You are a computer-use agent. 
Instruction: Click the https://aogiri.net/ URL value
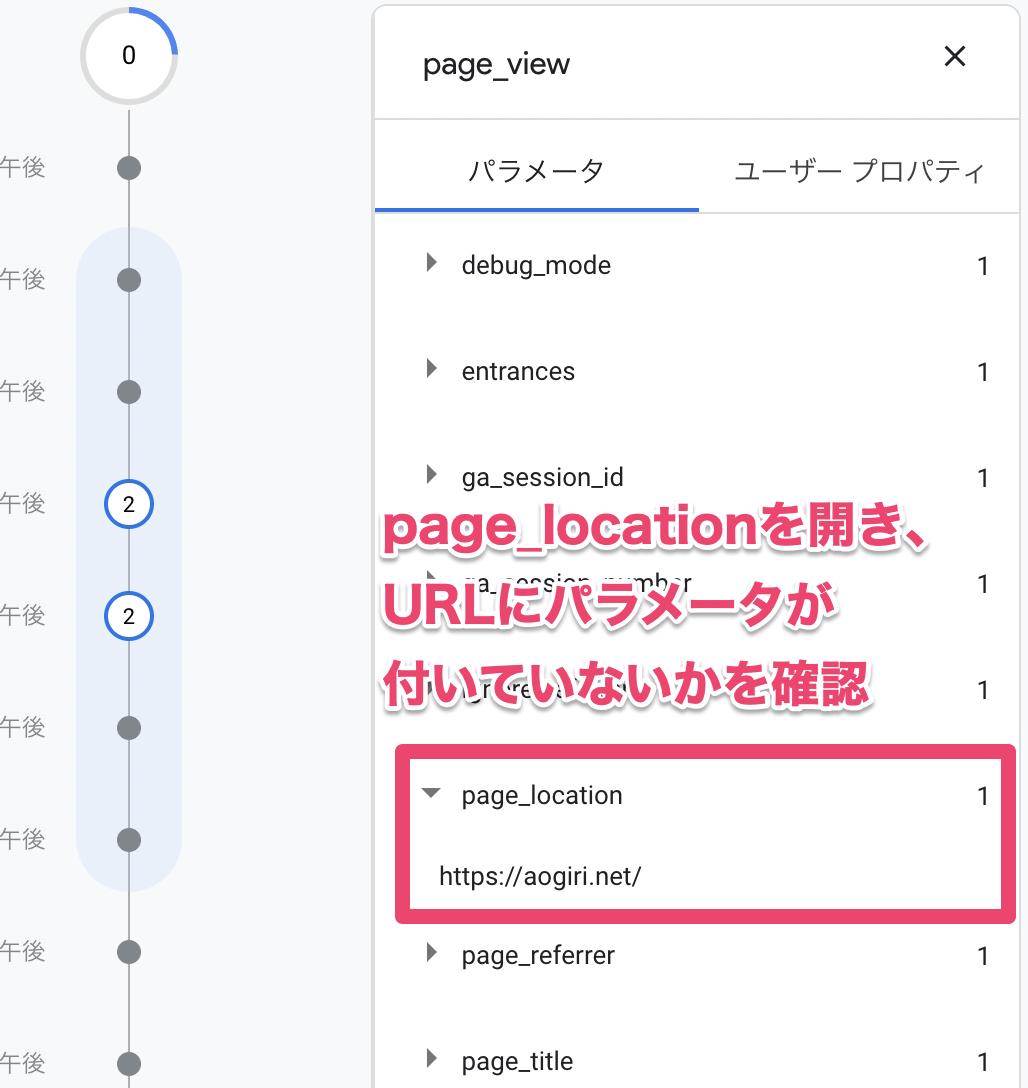(x=540, y=877)
